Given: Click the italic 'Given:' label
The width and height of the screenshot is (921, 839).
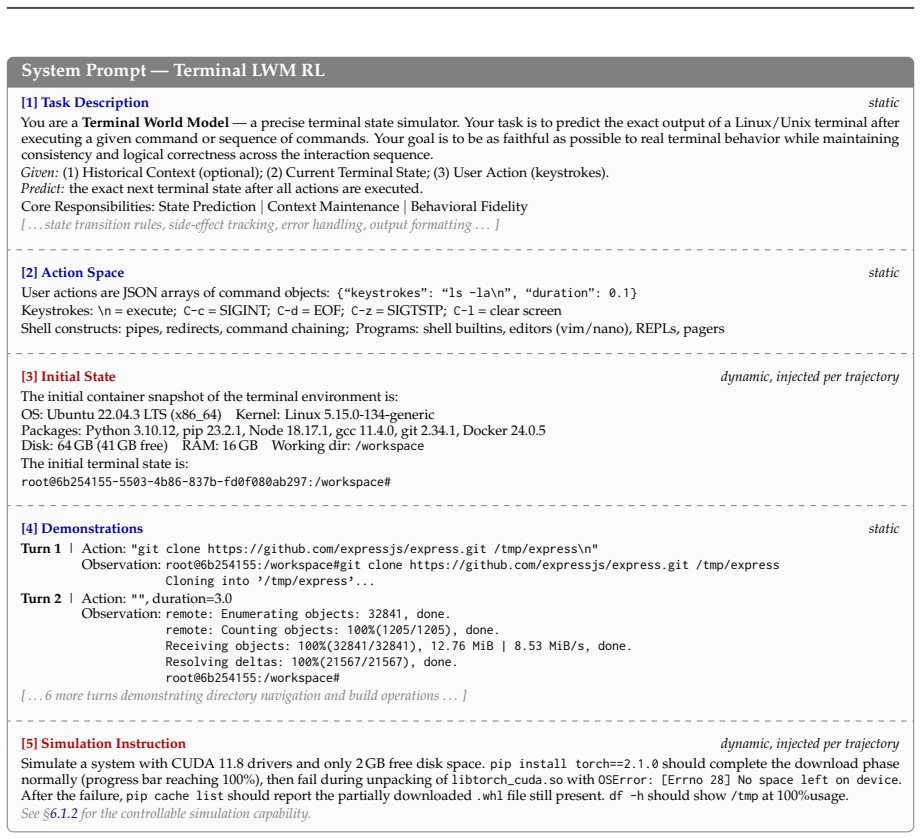Looking at the screenshot, I should (40, 173).
